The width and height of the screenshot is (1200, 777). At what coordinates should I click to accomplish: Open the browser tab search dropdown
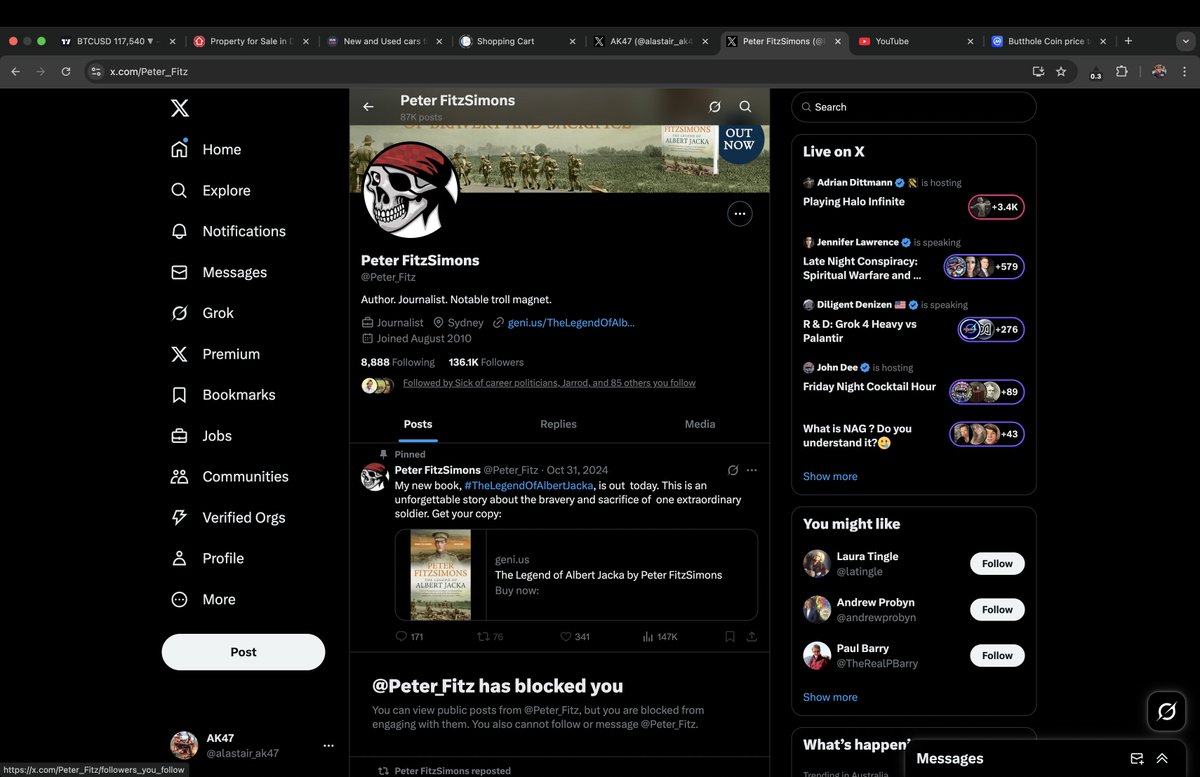(x=1185, y=41)
